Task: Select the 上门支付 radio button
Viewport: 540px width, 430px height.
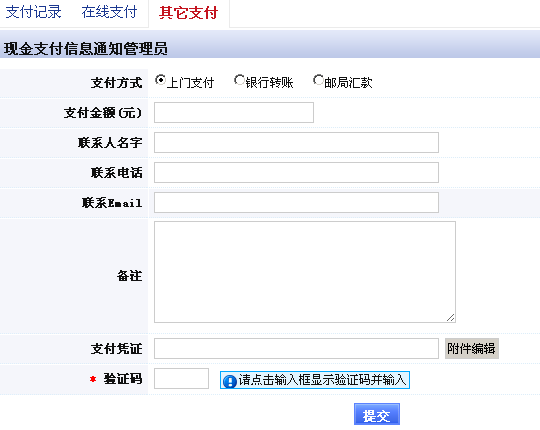Action: (160, 80)
